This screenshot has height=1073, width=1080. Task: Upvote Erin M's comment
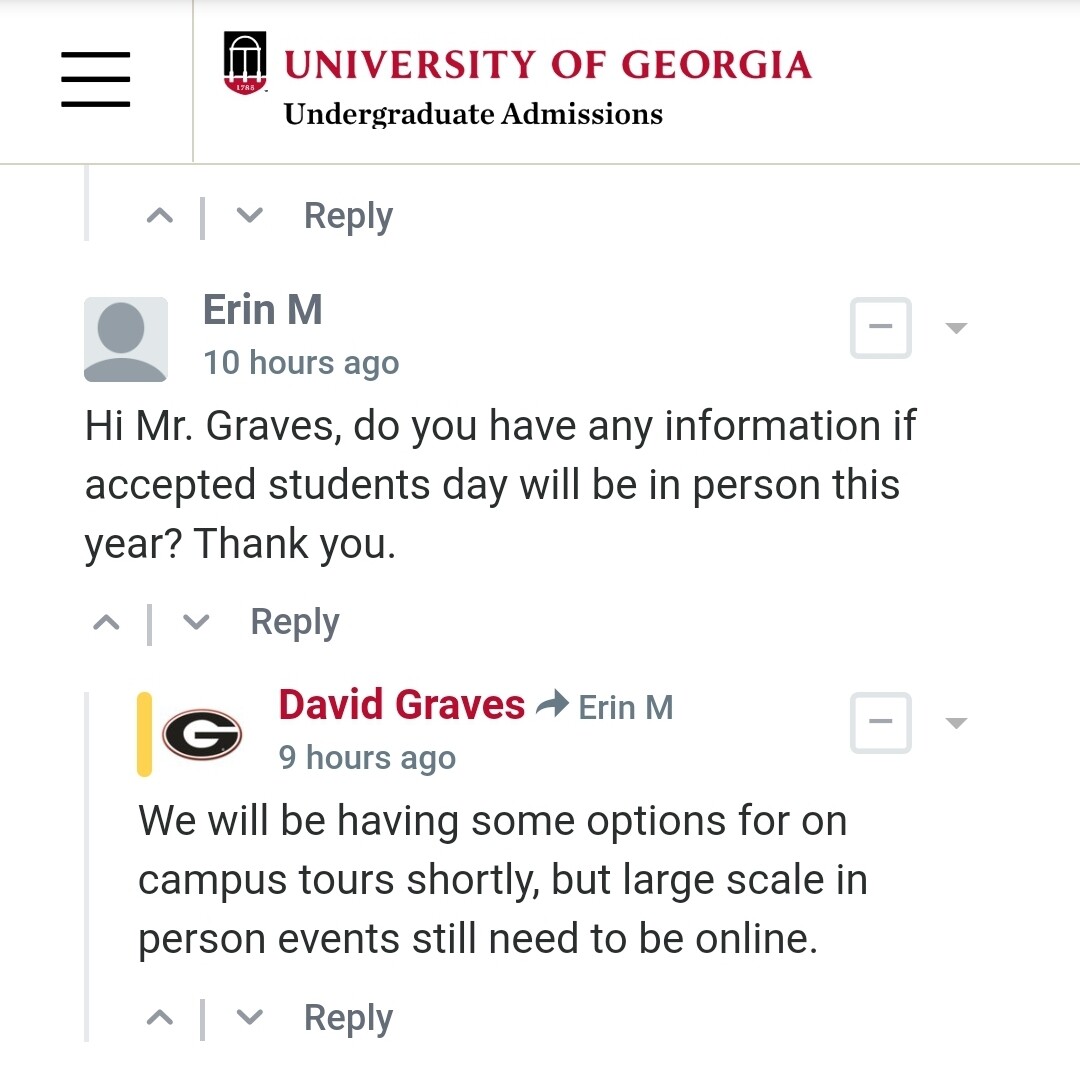tap(106, 623)
